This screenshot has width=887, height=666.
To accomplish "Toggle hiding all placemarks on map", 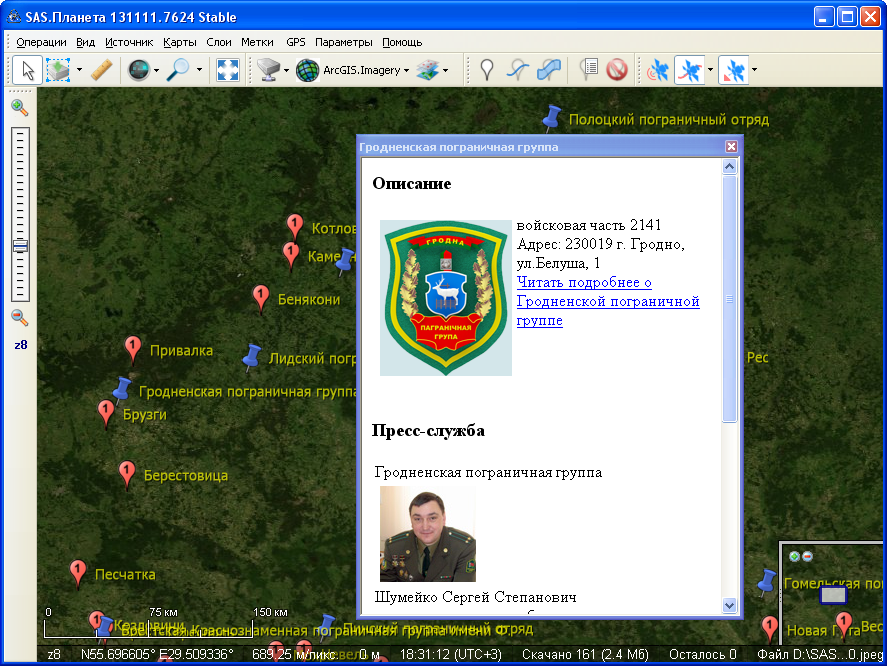I will (x=618, y=70).
